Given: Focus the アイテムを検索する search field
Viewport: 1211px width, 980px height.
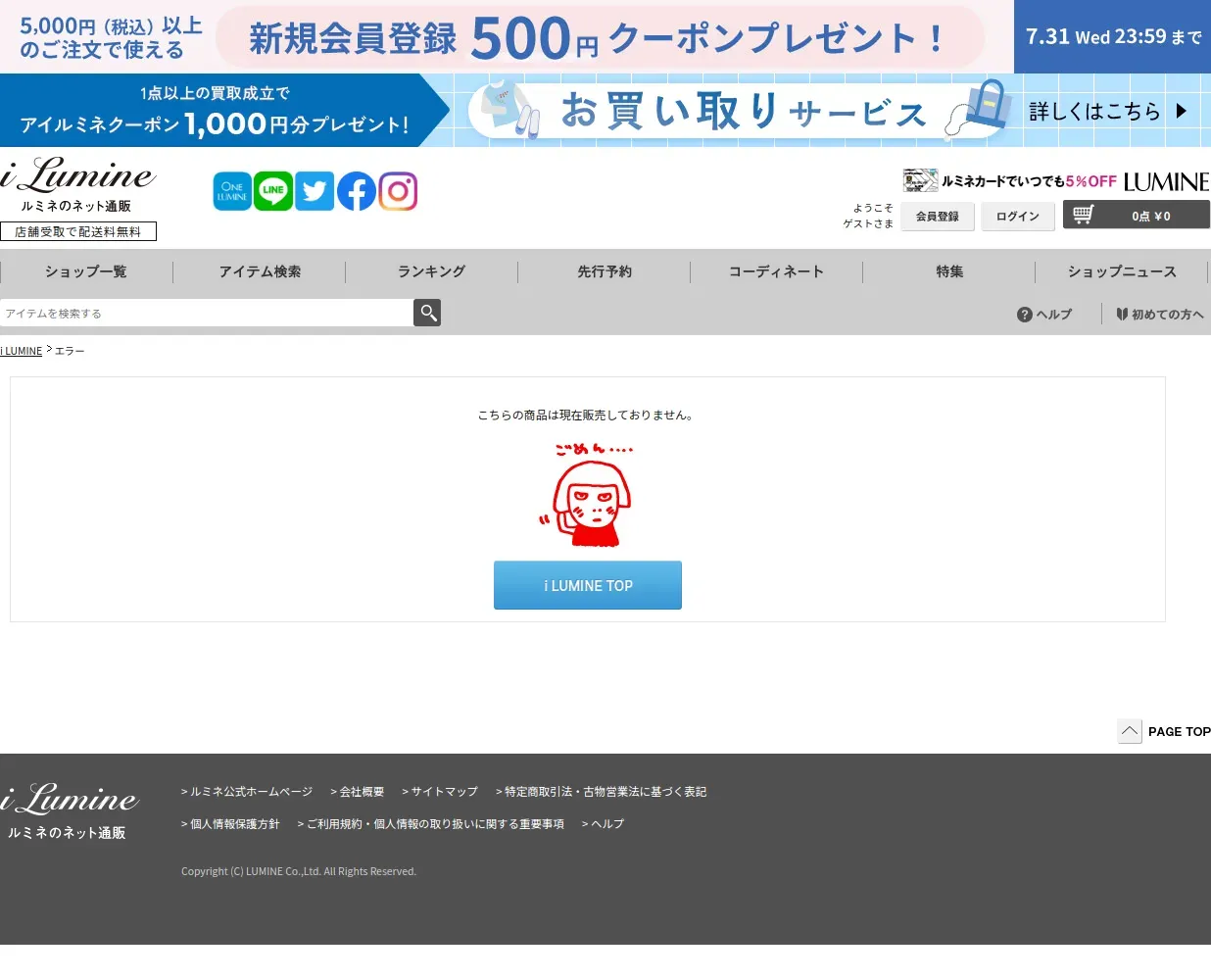Looking at the screenshot, I should pos(207,313).
